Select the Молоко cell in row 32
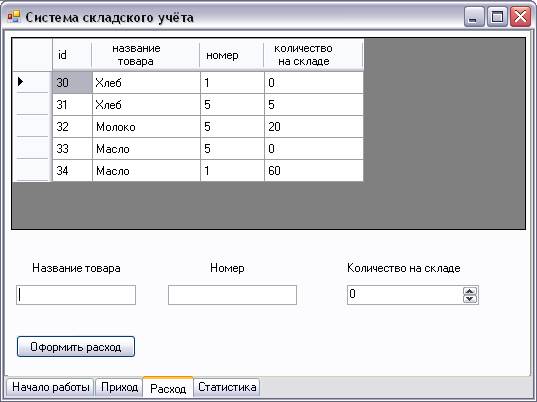Image resolution: width=537 pixels, height=402 pixels. click(x=146, y=127)
